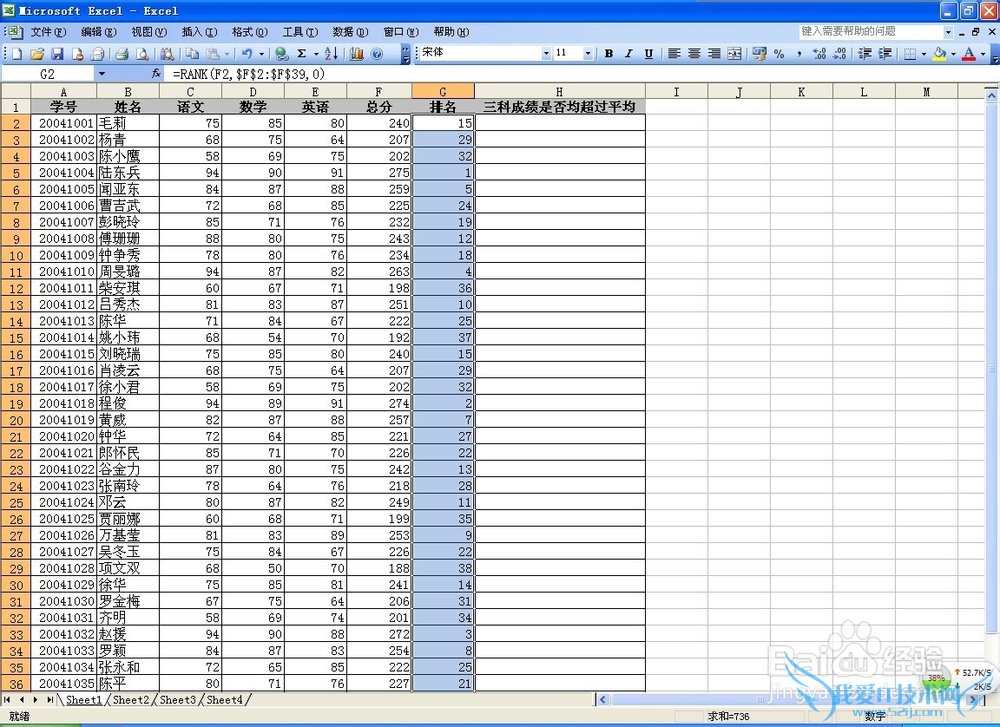Open the 插入(I) menu
The height and width of the screenshot is (727, 1000).
199,32
